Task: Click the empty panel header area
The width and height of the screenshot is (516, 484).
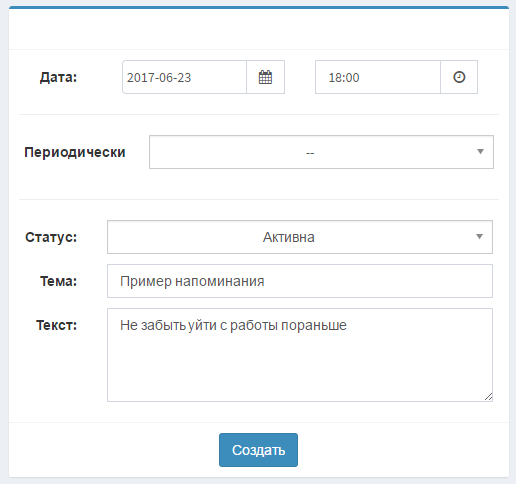Action: (x=259, y=29)
